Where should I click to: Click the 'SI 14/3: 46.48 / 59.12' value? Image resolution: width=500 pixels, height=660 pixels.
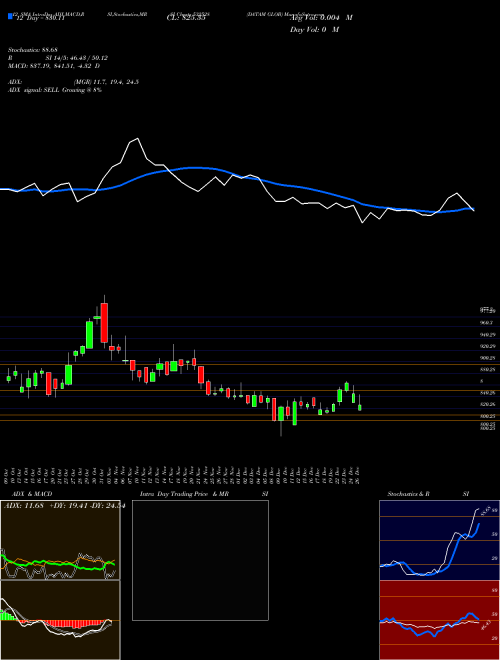77,58
